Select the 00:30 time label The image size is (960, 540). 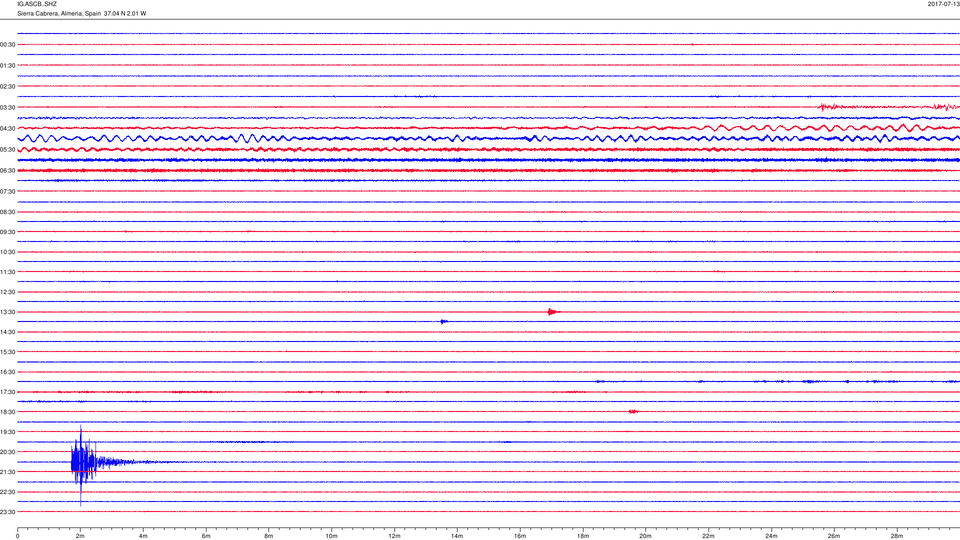8,45
